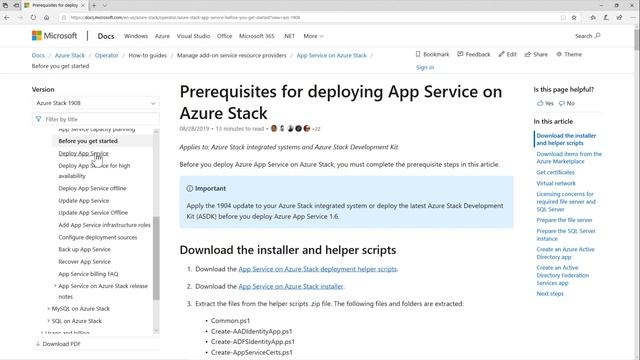Bookmark this docs page
640x360 pixels.
coord(432,54)
